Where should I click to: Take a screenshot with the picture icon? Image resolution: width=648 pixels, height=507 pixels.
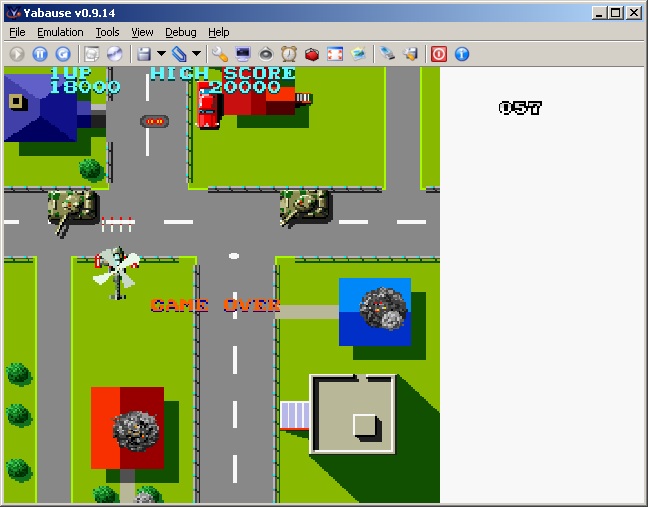358,54
